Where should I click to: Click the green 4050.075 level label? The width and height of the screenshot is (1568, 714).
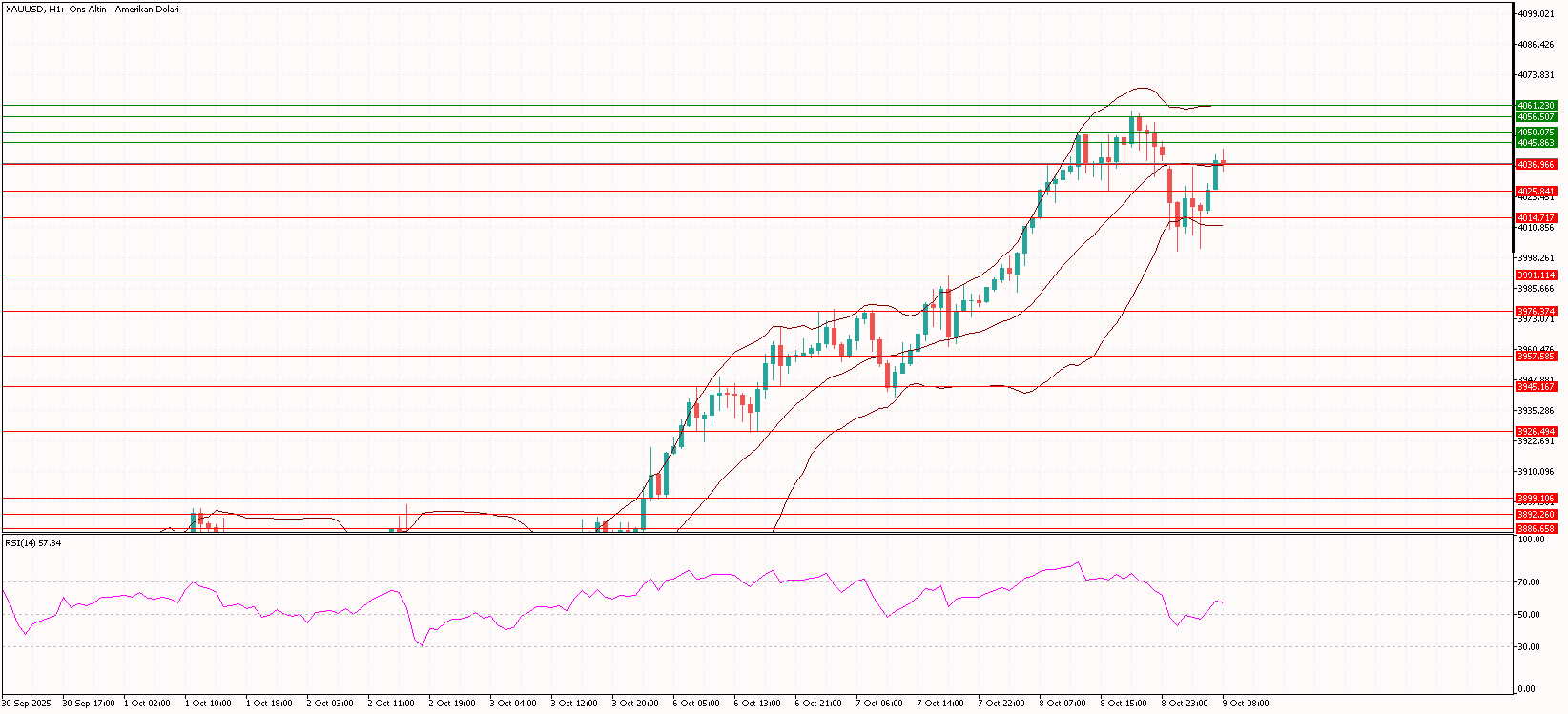click(1536, 133)
